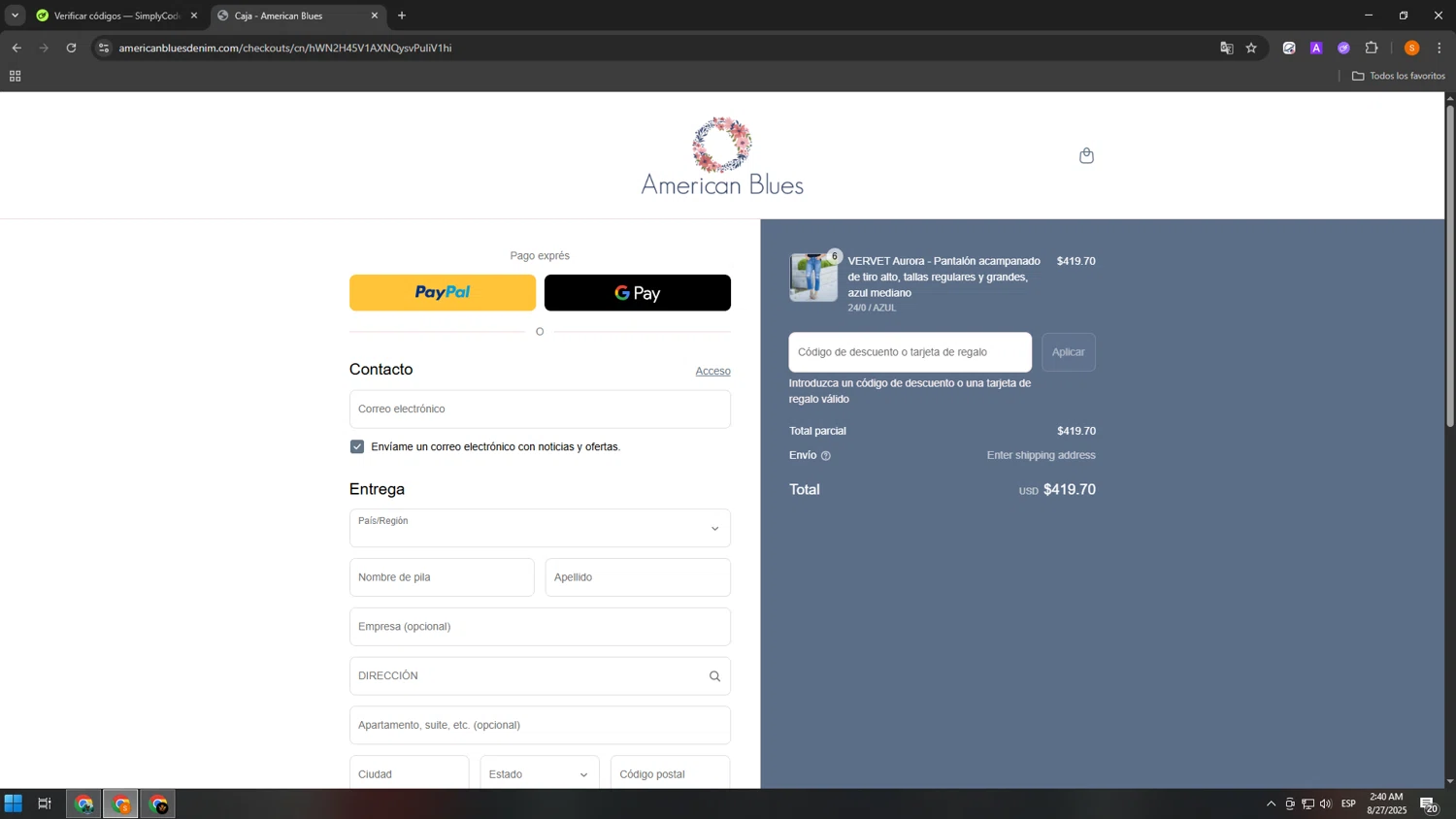
Task: Open the browser extensions puzzle icon
Action: [x=1372, y=48]
